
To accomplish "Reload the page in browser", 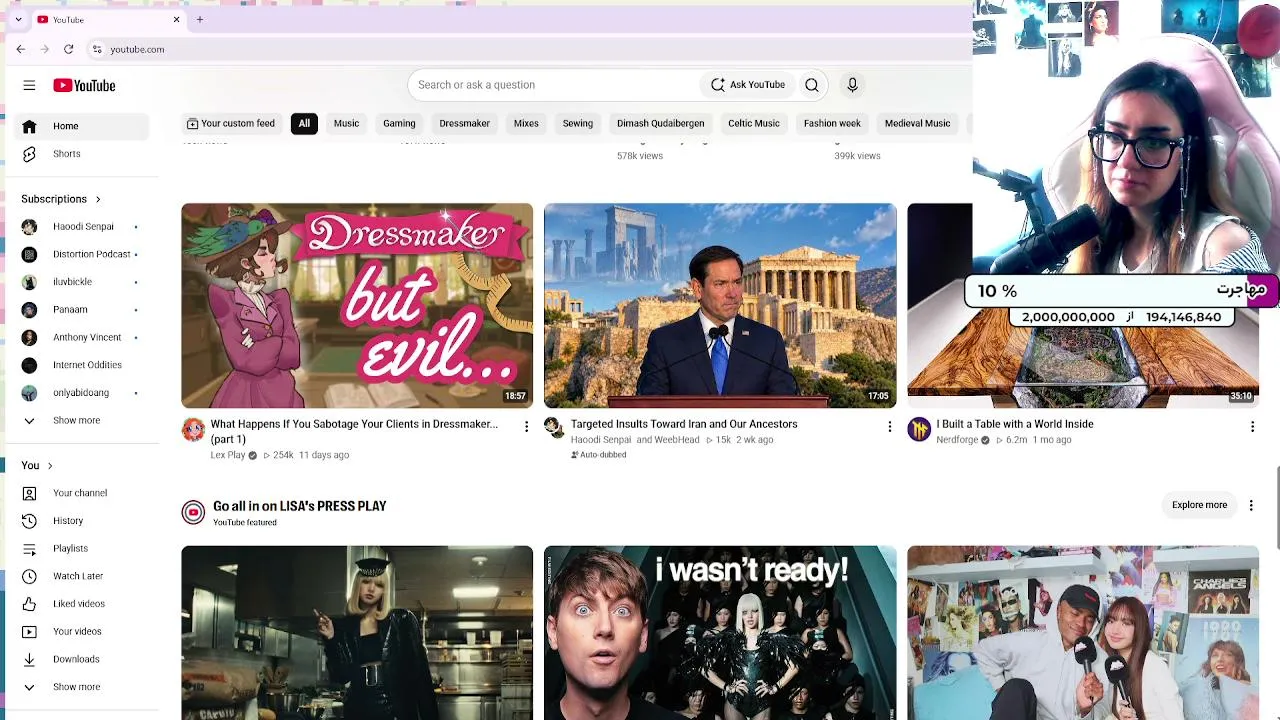I will point(68,49).
